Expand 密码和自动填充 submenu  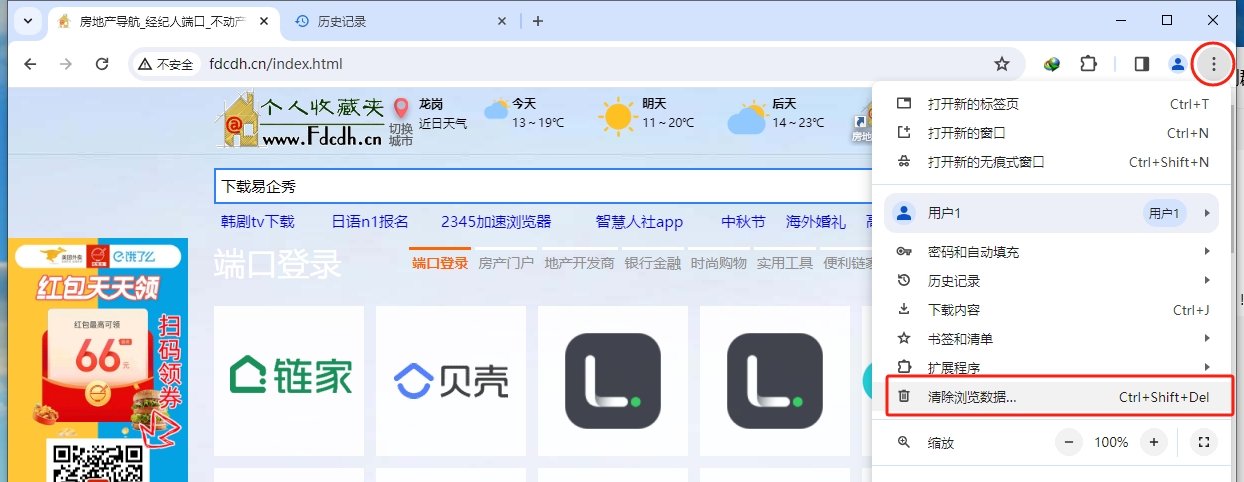[x=1053, y=252]
